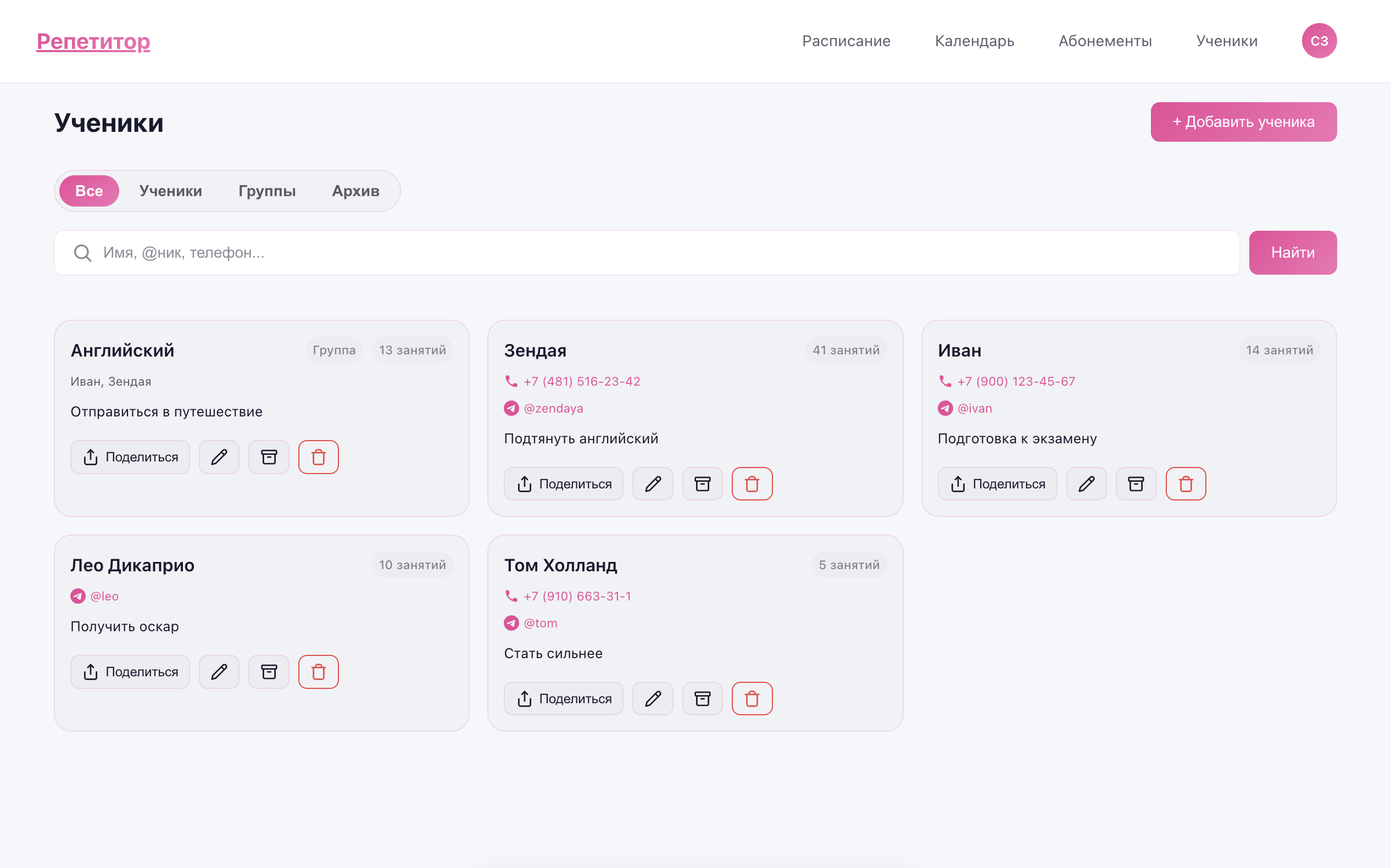Archive the Английский group card
Image resolution: width=1391 pixels, height=868 pixels.
[x=269, y=457]
